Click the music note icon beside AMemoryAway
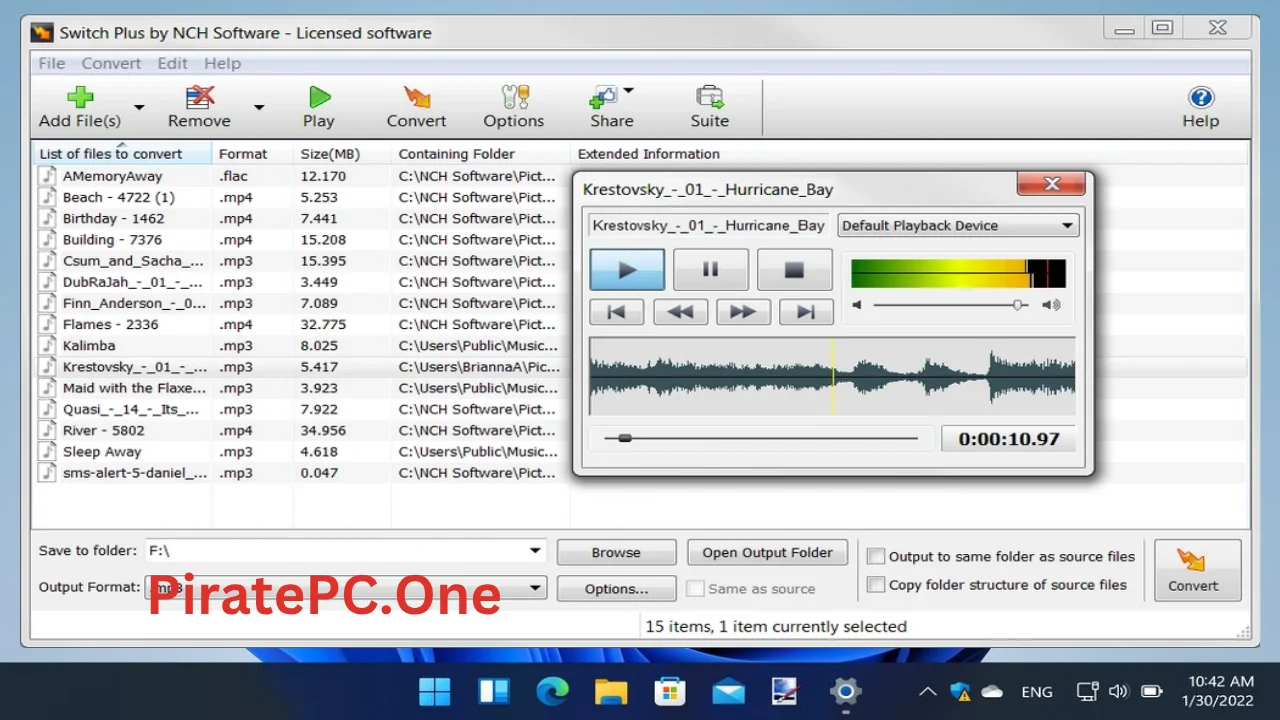1280x720 pixels. click(x=48, y=176)
